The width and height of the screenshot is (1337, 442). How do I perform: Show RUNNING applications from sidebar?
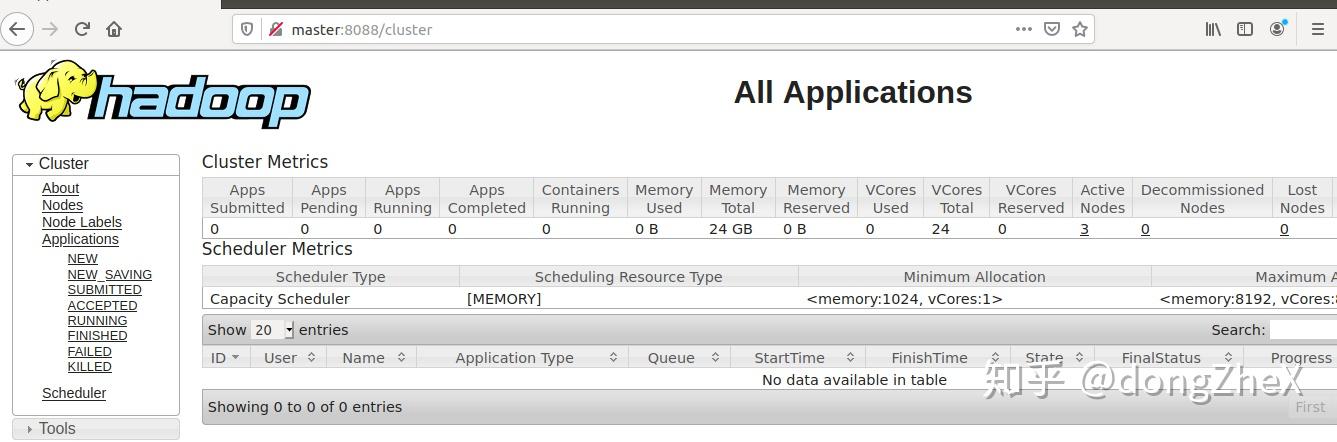[x=97, y=321]
